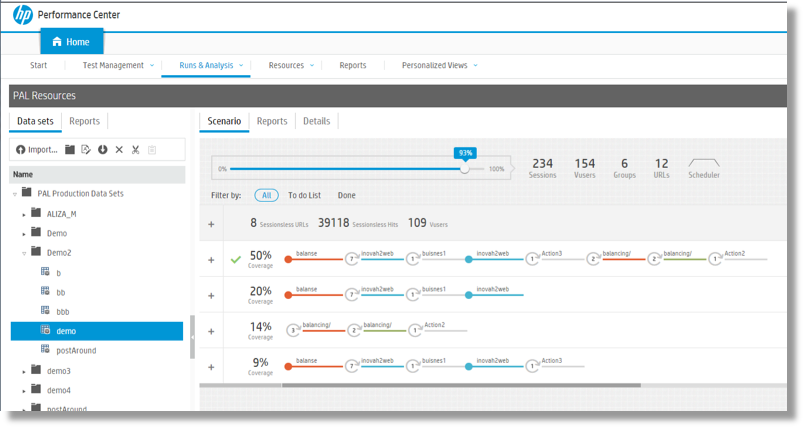Collapse the Demo2 folder arrow

pyautogui.click(x=24, y=253)
